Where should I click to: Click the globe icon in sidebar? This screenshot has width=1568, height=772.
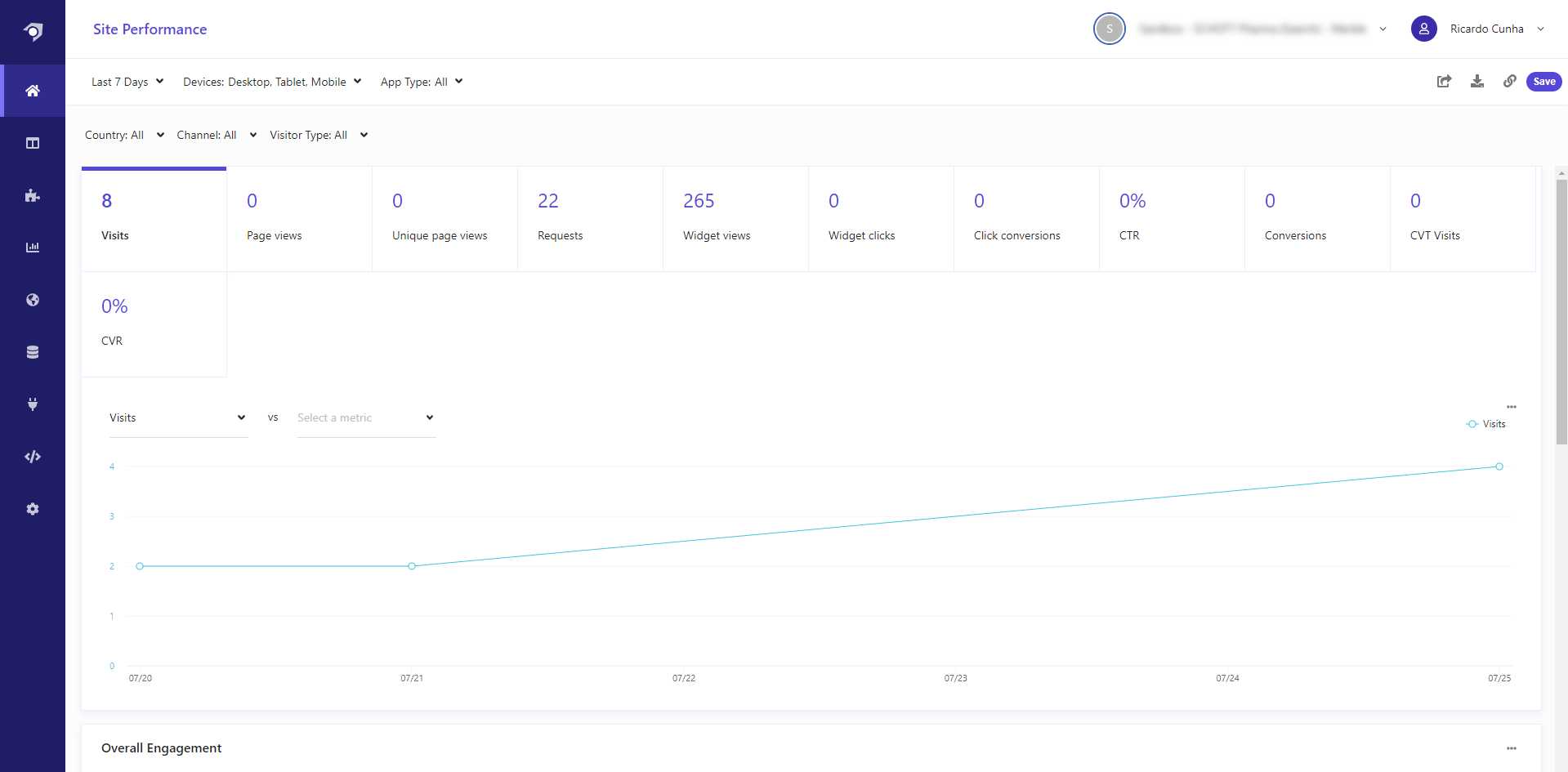click(33, 300)
